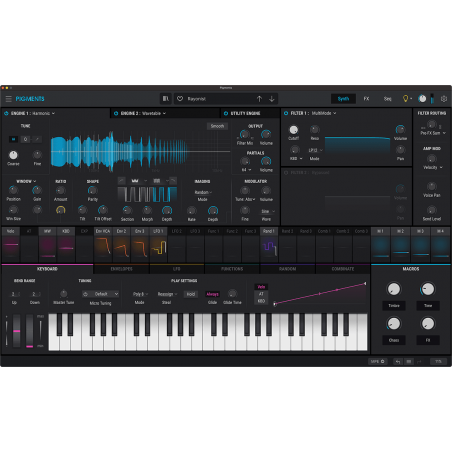Open the hamburger main menu
The width and height of the screenshot is (452, 452).
pos(9,99)
